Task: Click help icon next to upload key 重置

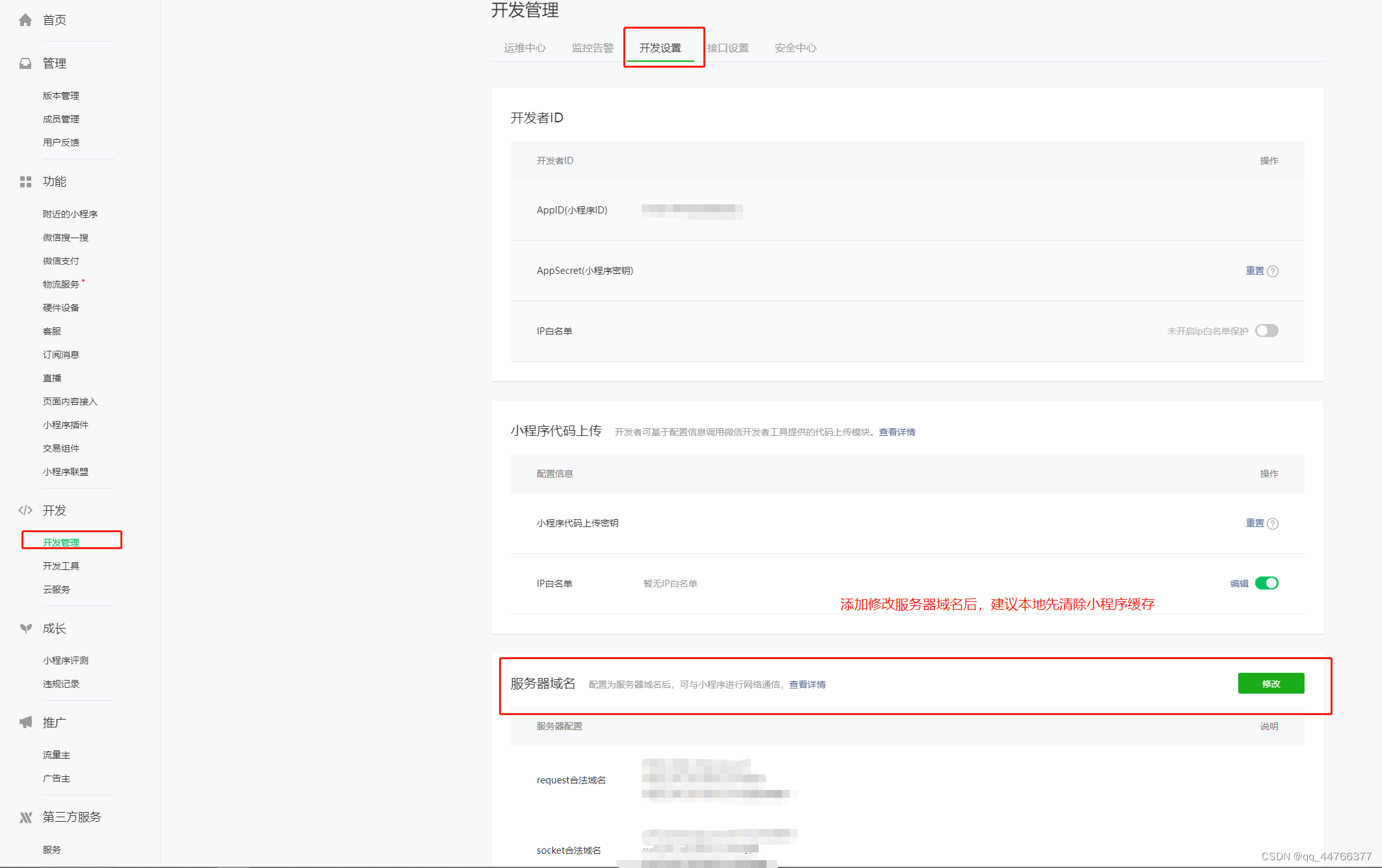Action: point(1273,524)
